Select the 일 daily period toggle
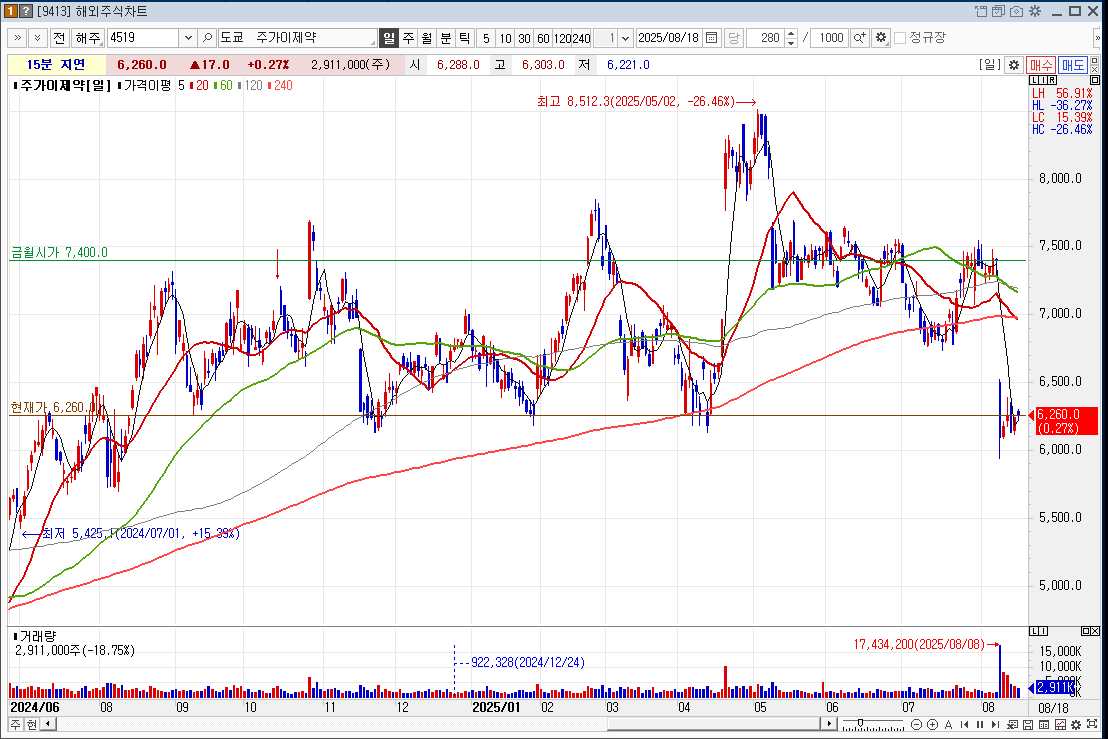This screenshot has height=739, width=1108. [x=390, y=38]
